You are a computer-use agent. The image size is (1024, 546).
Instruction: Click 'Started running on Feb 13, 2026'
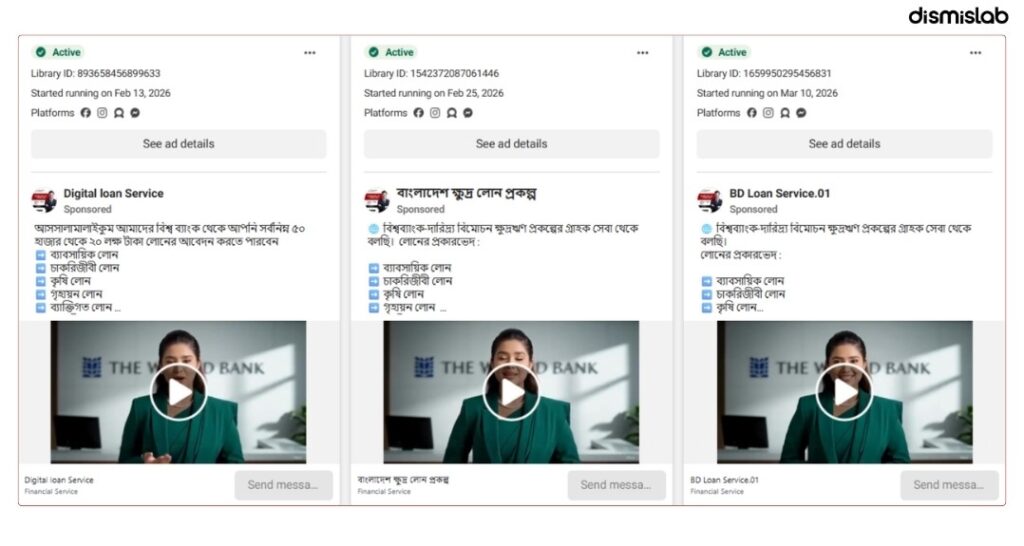pos(101,93)
